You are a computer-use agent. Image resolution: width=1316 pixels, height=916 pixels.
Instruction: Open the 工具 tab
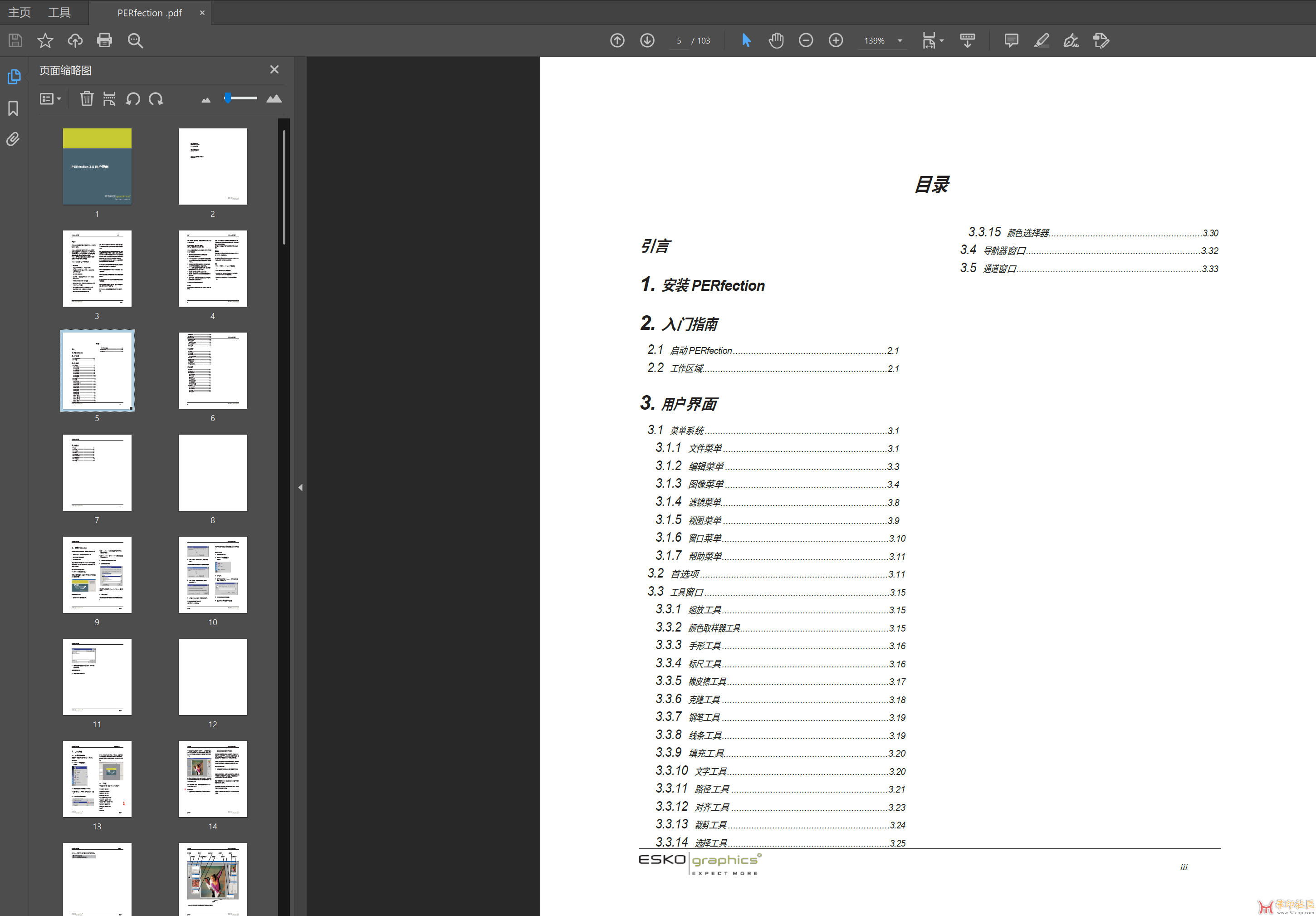(59, 13)
